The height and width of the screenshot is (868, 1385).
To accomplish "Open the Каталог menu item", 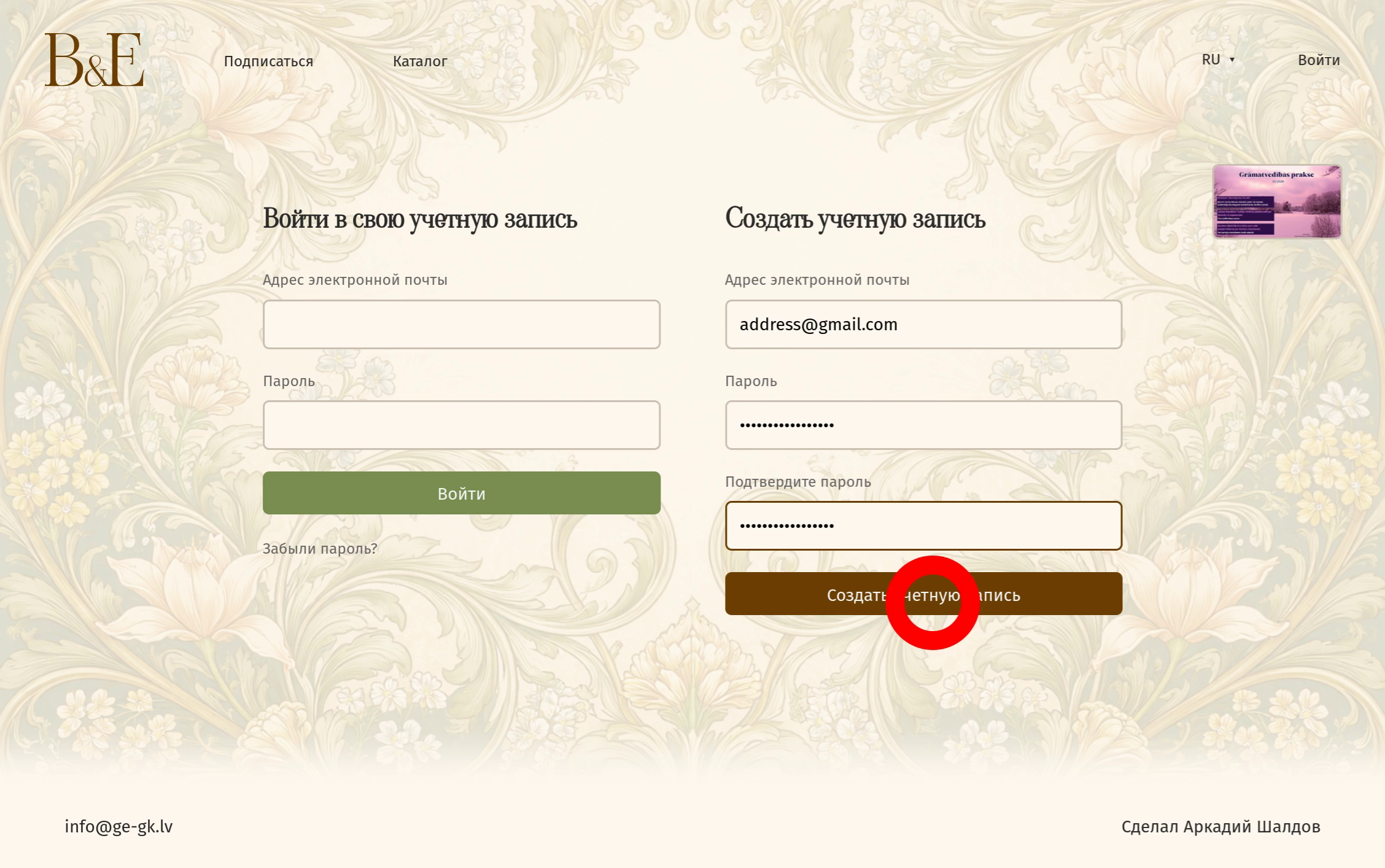I will [x=420, y=61].
